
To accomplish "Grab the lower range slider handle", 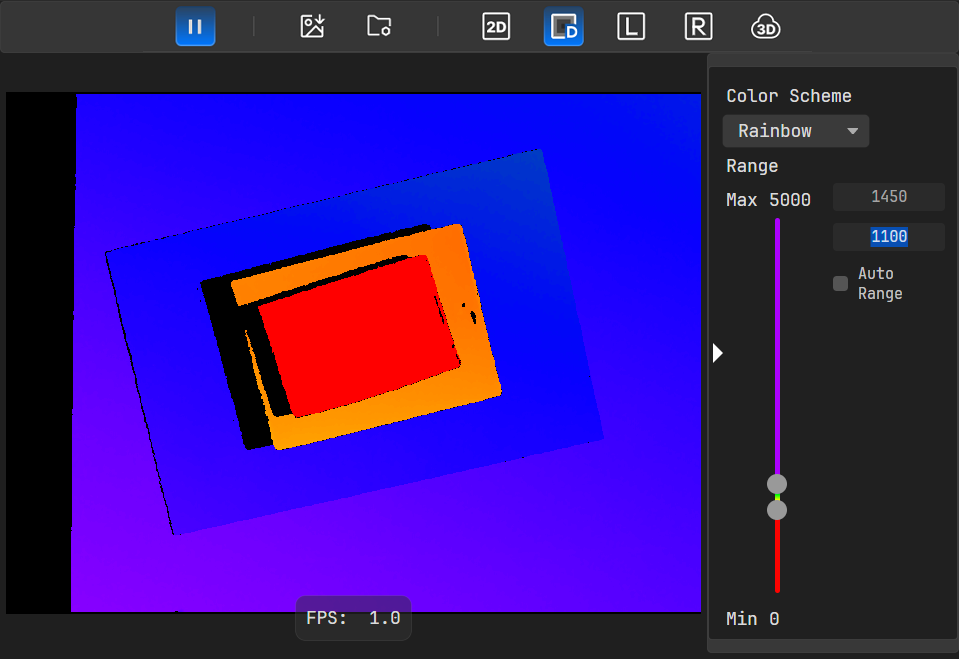I will pos(777,510).
